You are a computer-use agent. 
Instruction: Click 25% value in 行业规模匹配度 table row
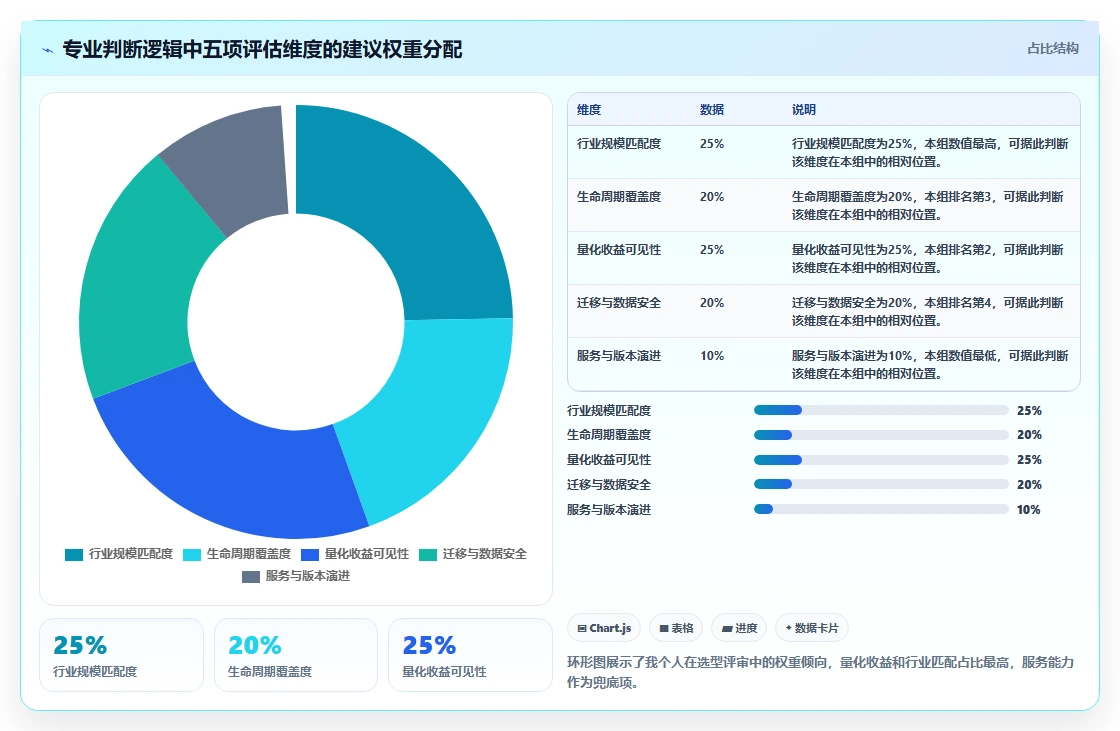click(x=711, y=144)
